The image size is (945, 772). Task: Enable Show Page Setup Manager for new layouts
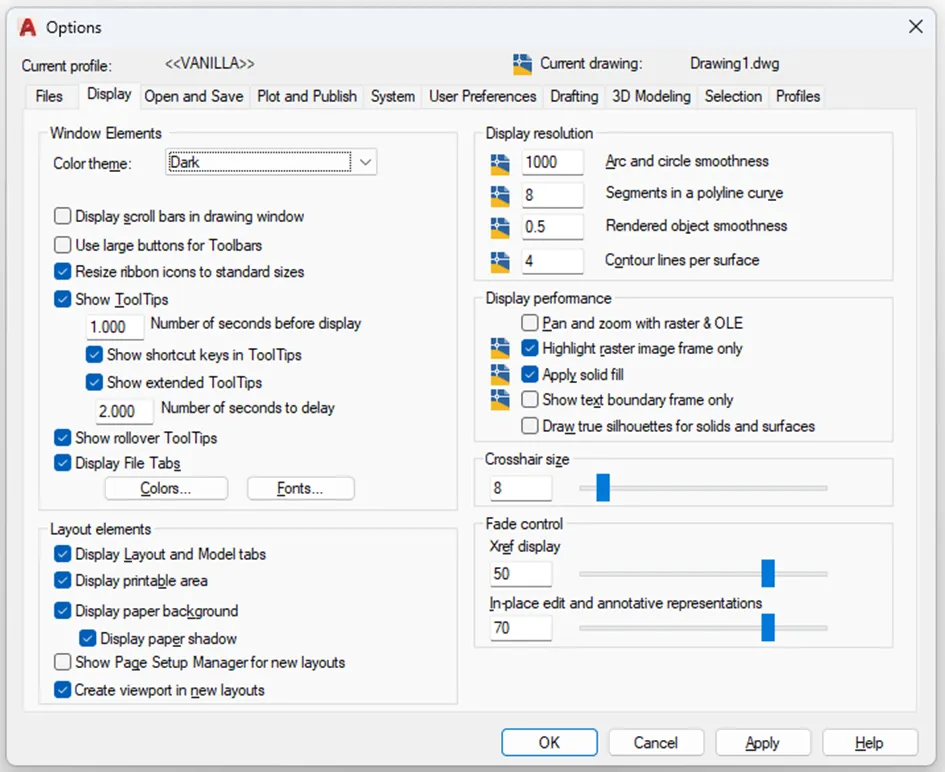click(x=62, y=662)
